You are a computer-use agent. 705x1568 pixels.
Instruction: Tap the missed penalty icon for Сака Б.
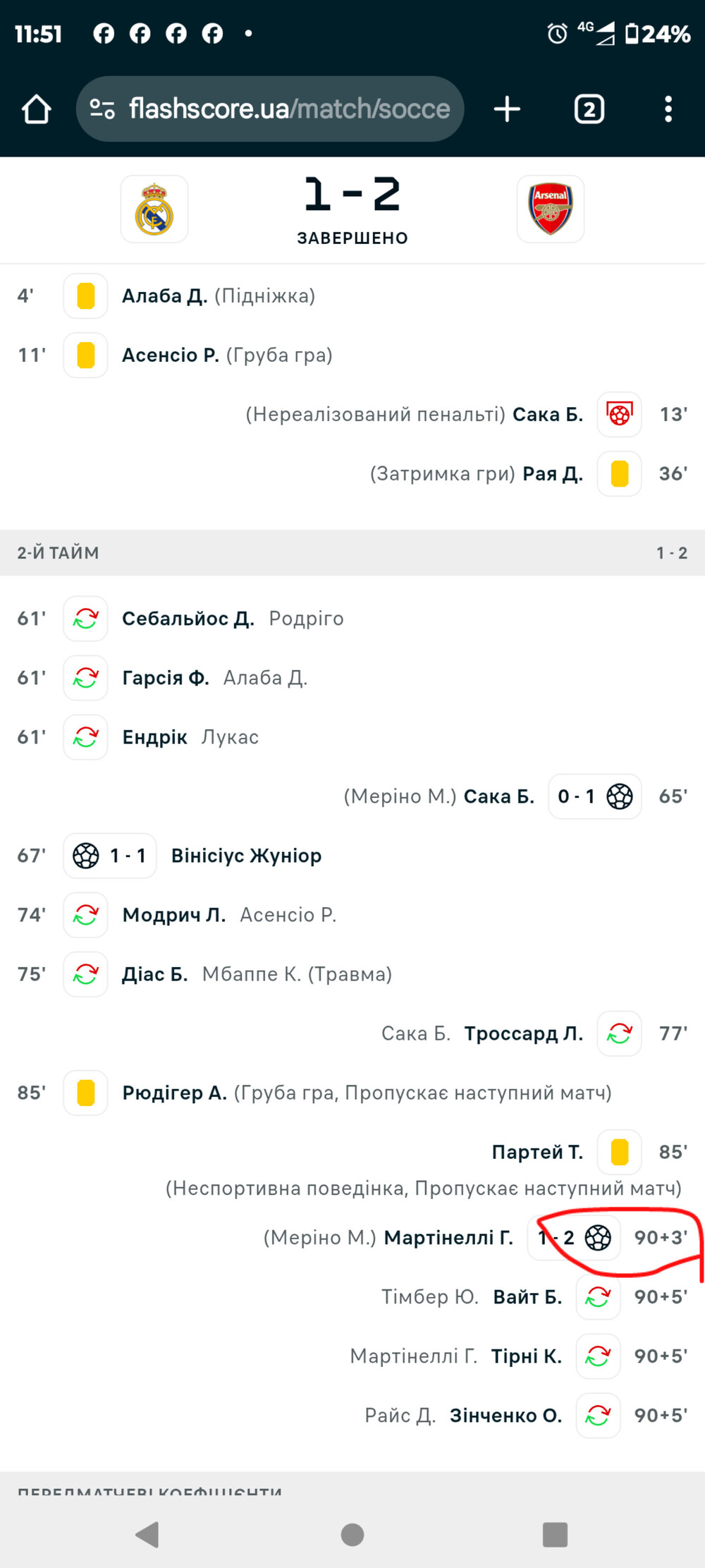619,414
